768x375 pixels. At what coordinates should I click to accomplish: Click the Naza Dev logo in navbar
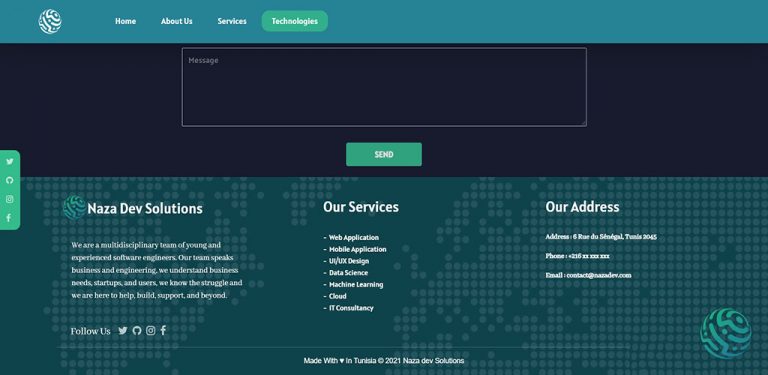click(50, 22)
